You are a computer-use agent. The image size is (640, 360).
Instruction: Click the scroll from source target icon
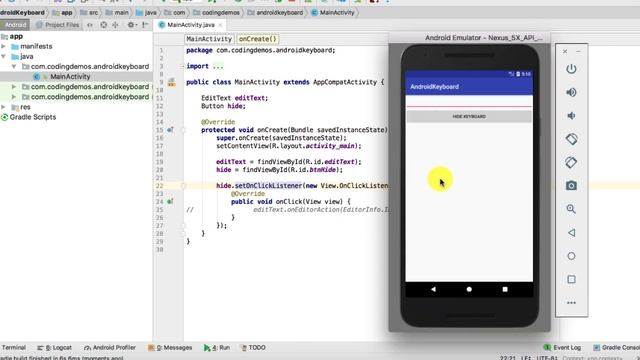tap(104, 25)
